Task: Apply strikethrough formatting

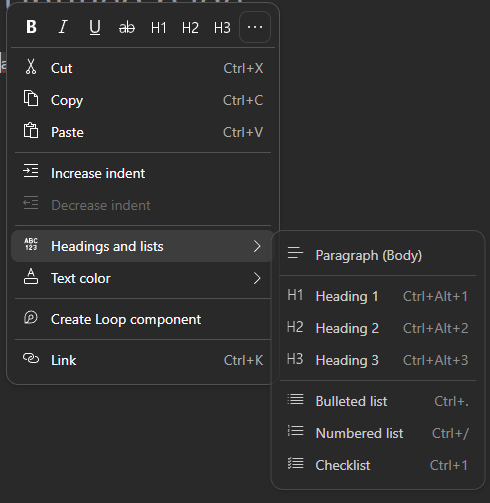Action: [x=127, y=28]
